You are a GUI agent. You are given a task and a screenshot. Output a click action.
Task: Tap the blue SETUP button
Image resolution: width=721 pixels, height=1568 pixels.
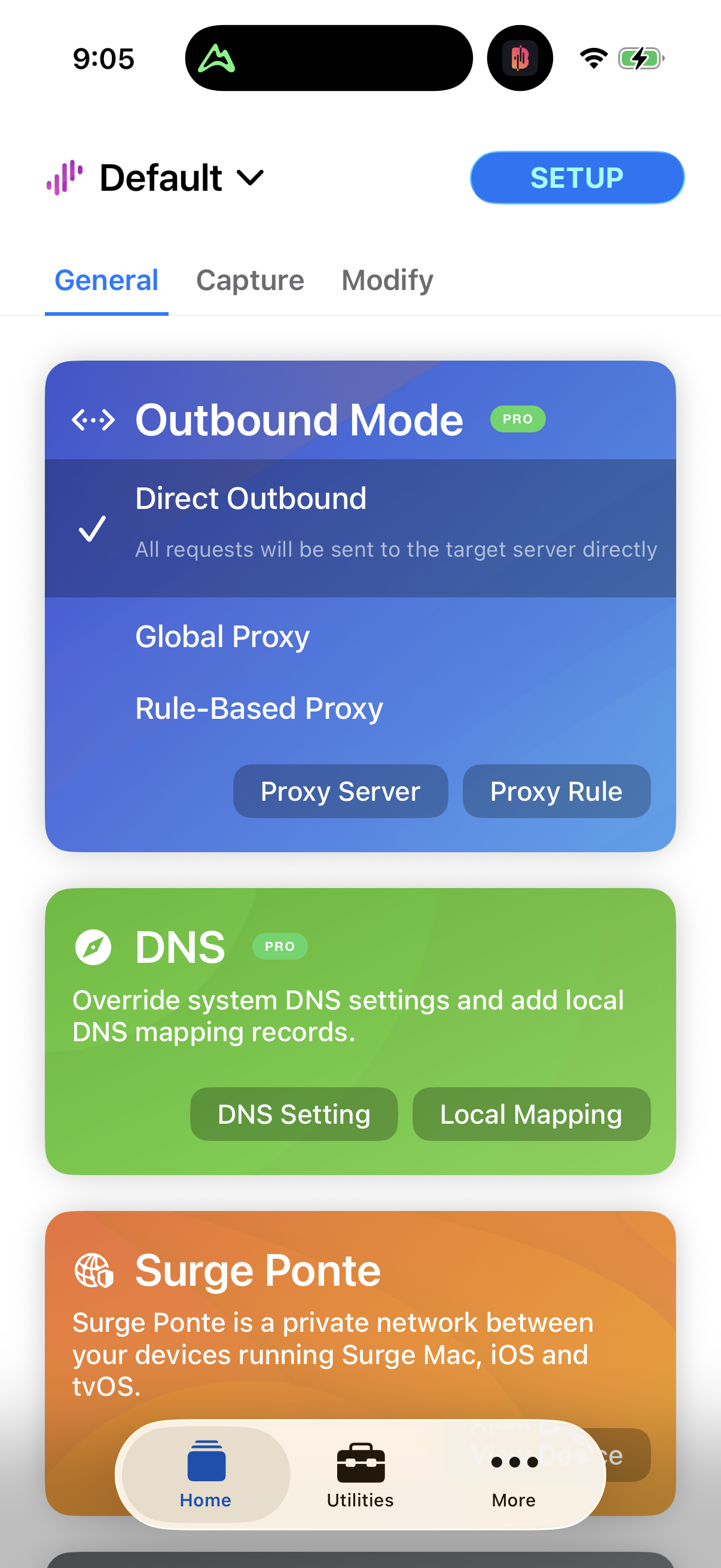click(577, 178)
